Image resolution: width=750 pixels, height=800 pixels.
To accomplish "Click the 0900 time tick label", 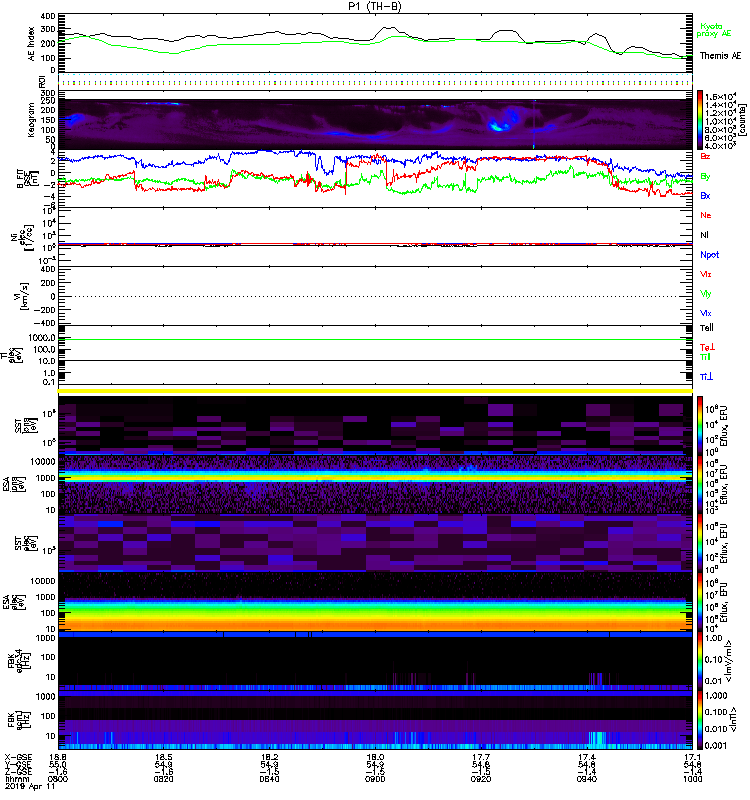I will [x=375, y=779].
